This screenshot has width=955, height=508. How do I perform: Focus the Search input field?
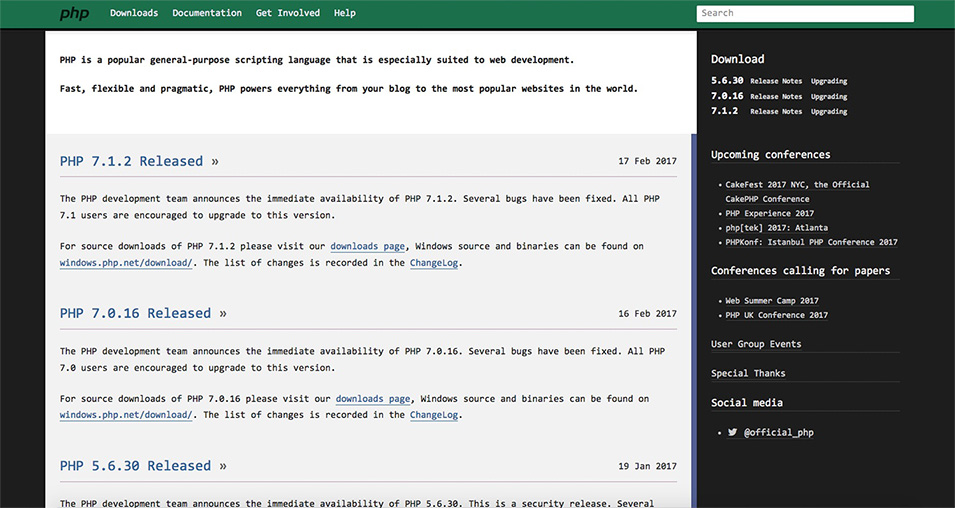pos(805,13)
